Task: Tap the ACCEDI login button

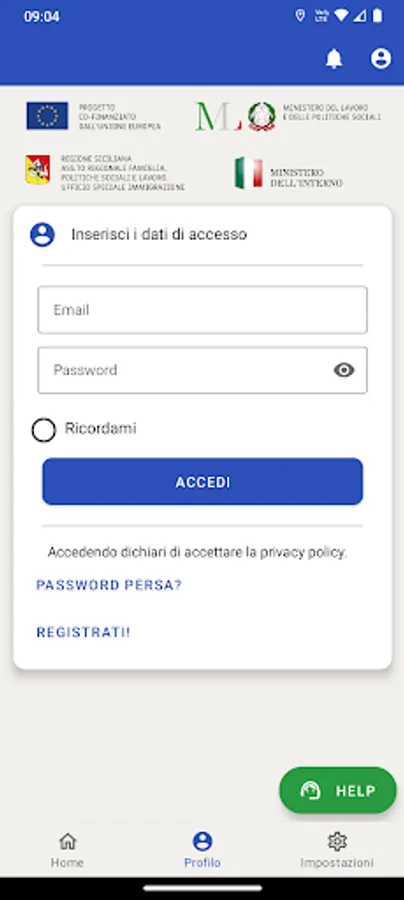Action: pyautogui.click(x=203, y=482)
